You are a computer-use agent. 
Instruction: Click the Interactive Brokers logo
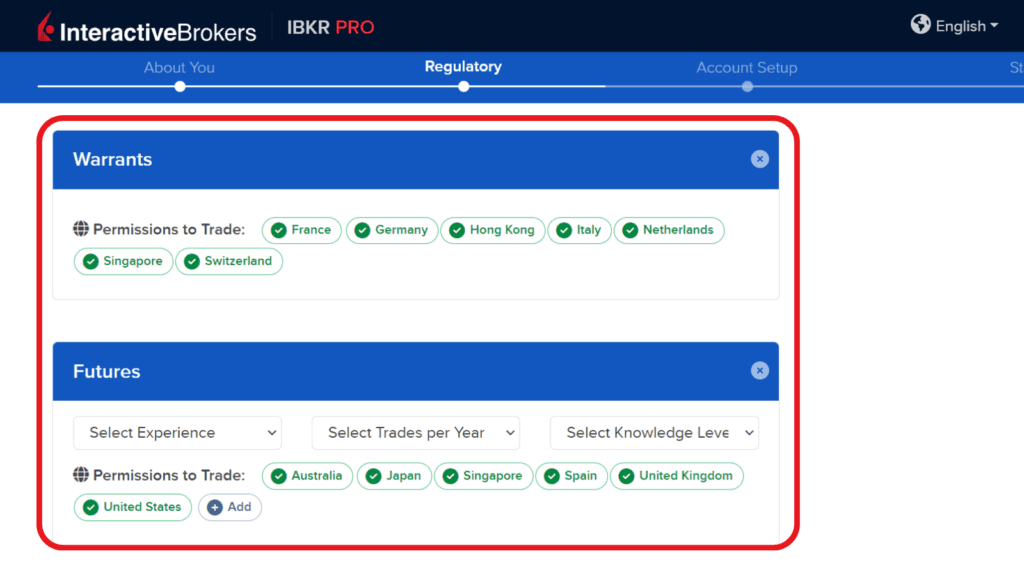click(146, 28)
